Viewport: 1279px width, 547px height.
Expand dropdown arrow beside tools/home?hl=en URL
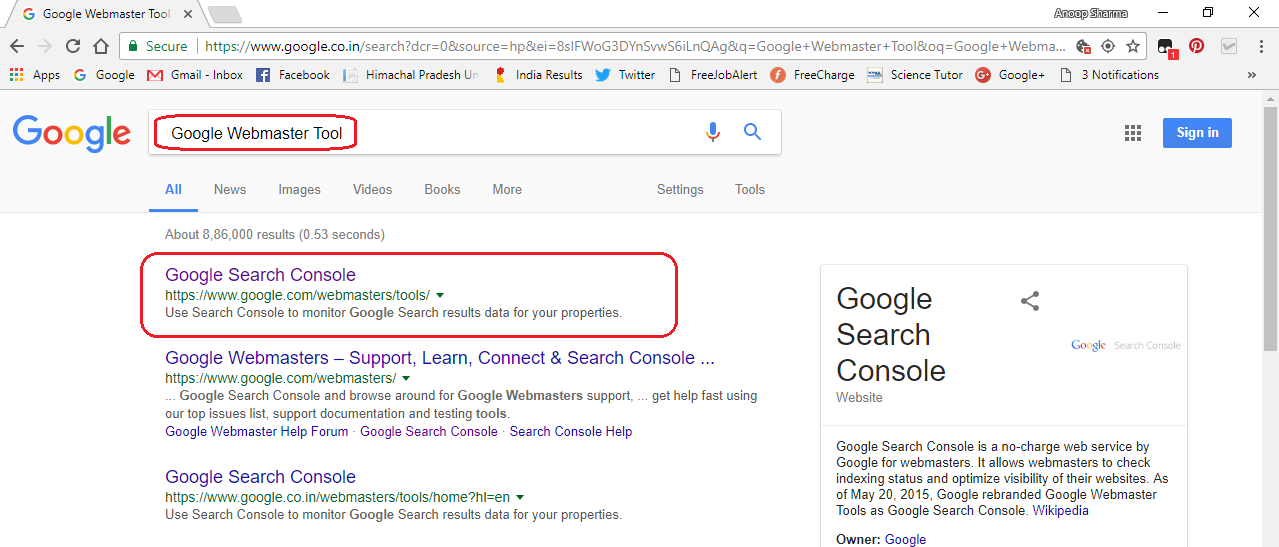tap(520, 497)
